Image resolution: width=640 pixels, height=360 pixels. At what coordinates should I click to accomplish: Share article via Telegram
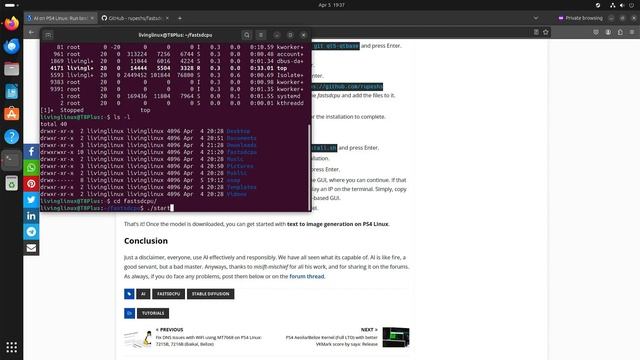pos(31,232)
